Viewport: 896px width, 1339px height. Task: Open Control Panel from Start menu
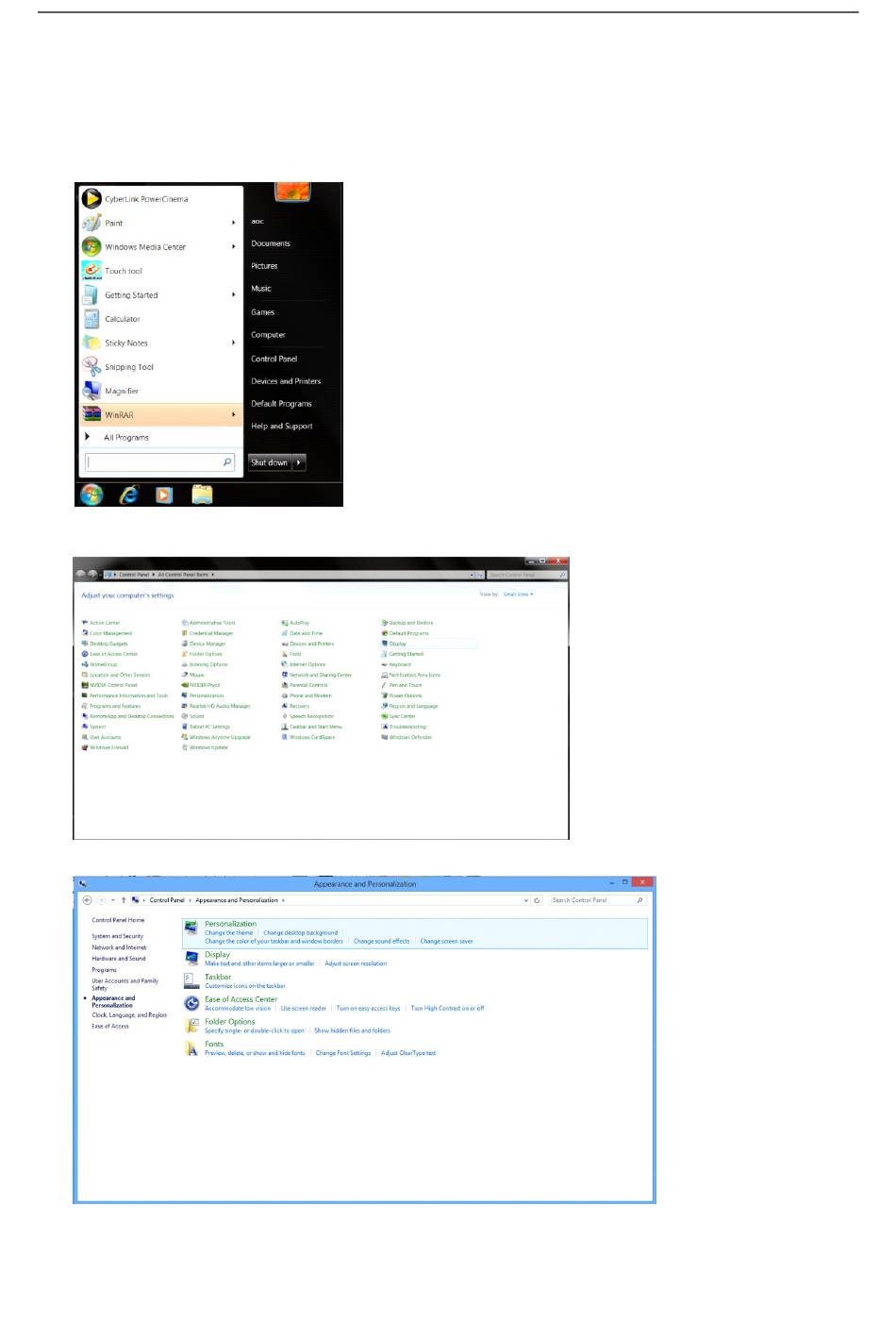coord(274,359)
